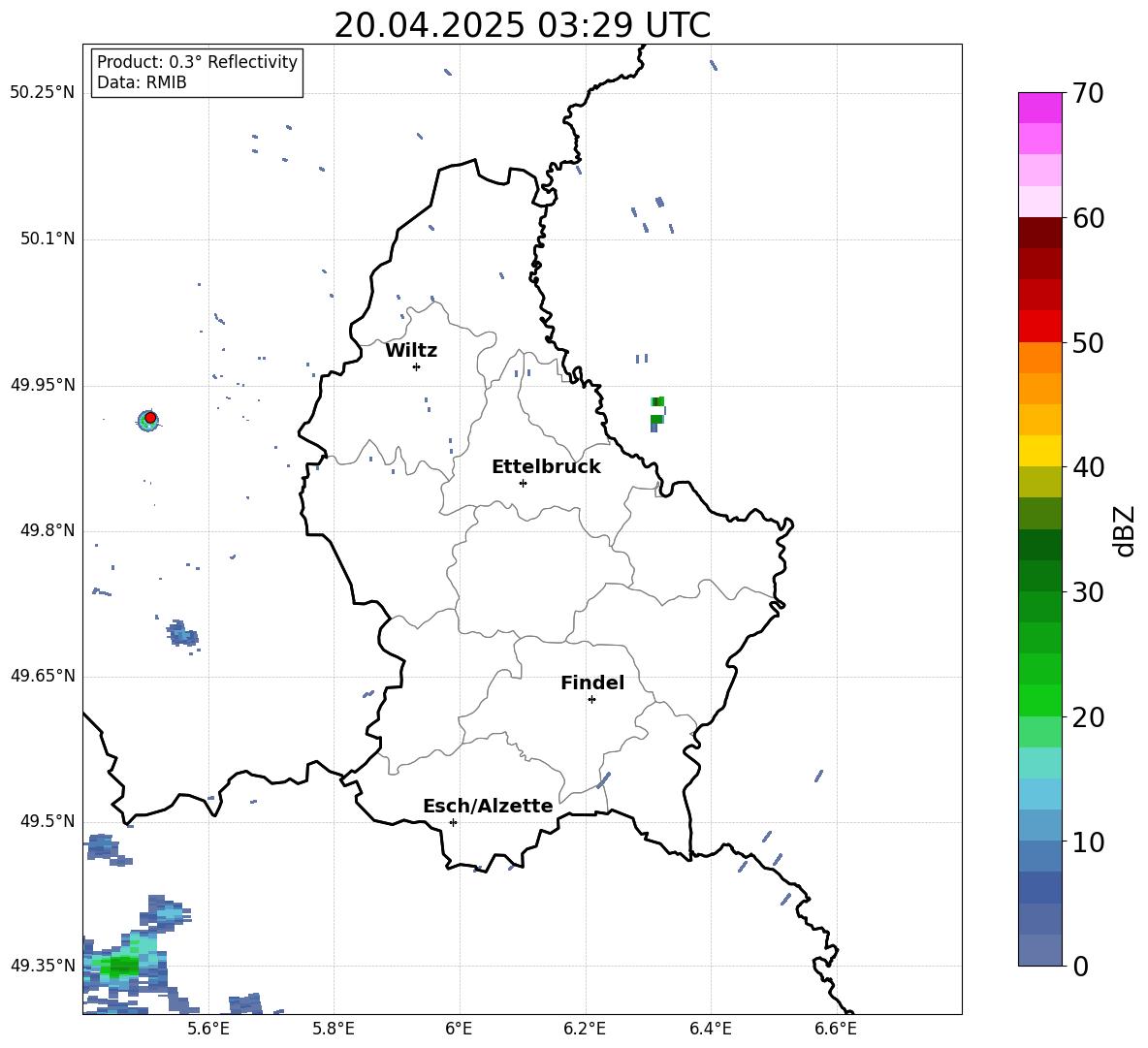The width and height of the screenshot is (1148, 1048).
Task: Click the colorbar tick label 60
Action: pyautogui.click(x=1088, y=218)
